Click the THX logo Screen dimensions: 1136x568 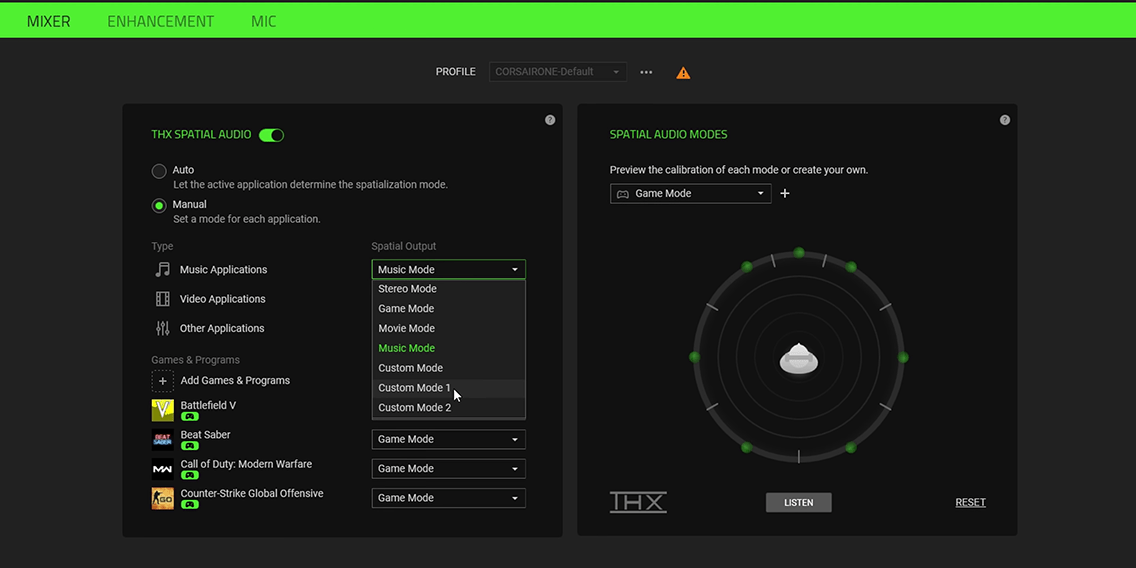point(638,502)
